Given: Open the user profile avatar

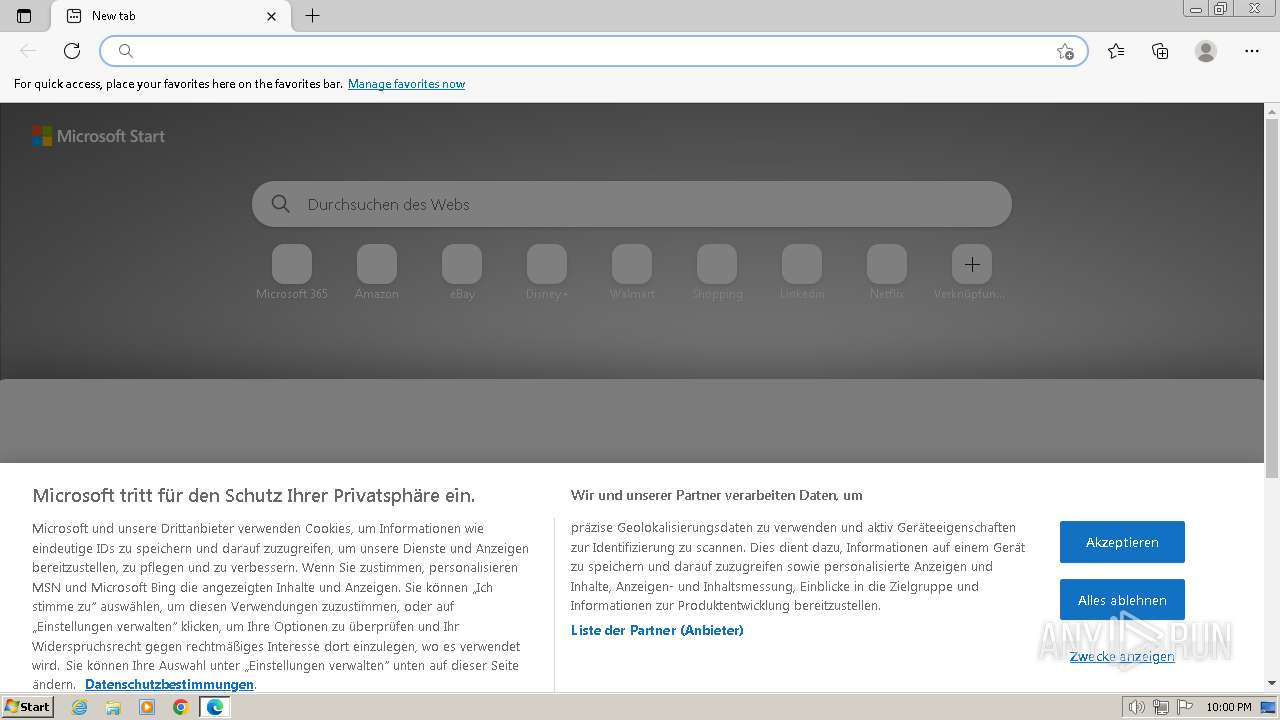Looking at the screenshot, I should pos(1206,51).
